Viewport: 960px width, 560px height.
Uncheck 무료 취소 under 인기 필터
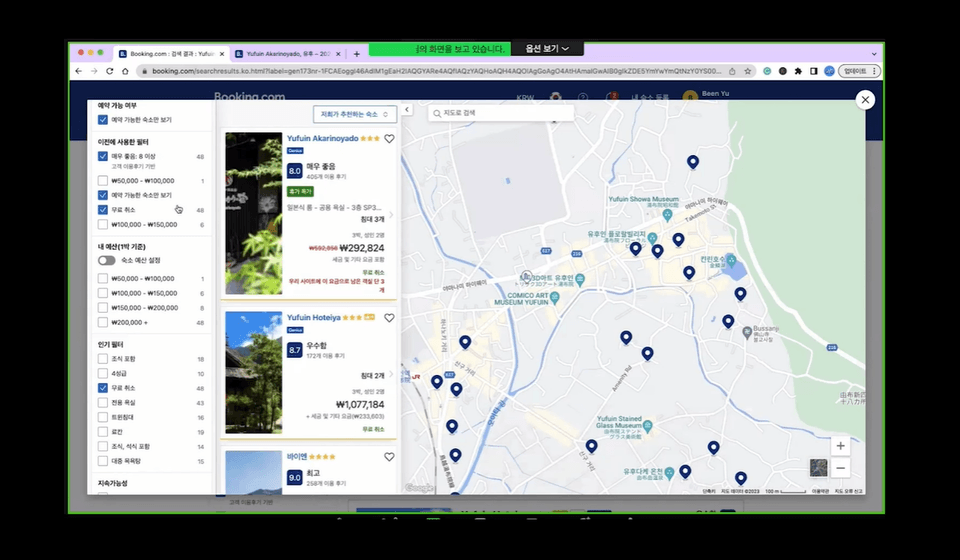click(x=103, y=388)
